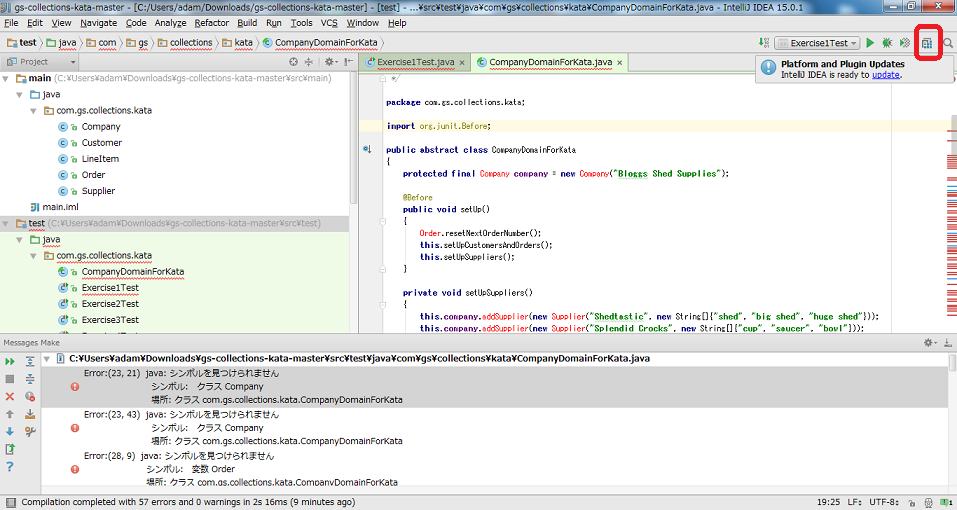The height and width of the screenshot is (510, 957).
Task: Click the collections breadcrumb in navigation bar
Action: (x=191, y=43)
